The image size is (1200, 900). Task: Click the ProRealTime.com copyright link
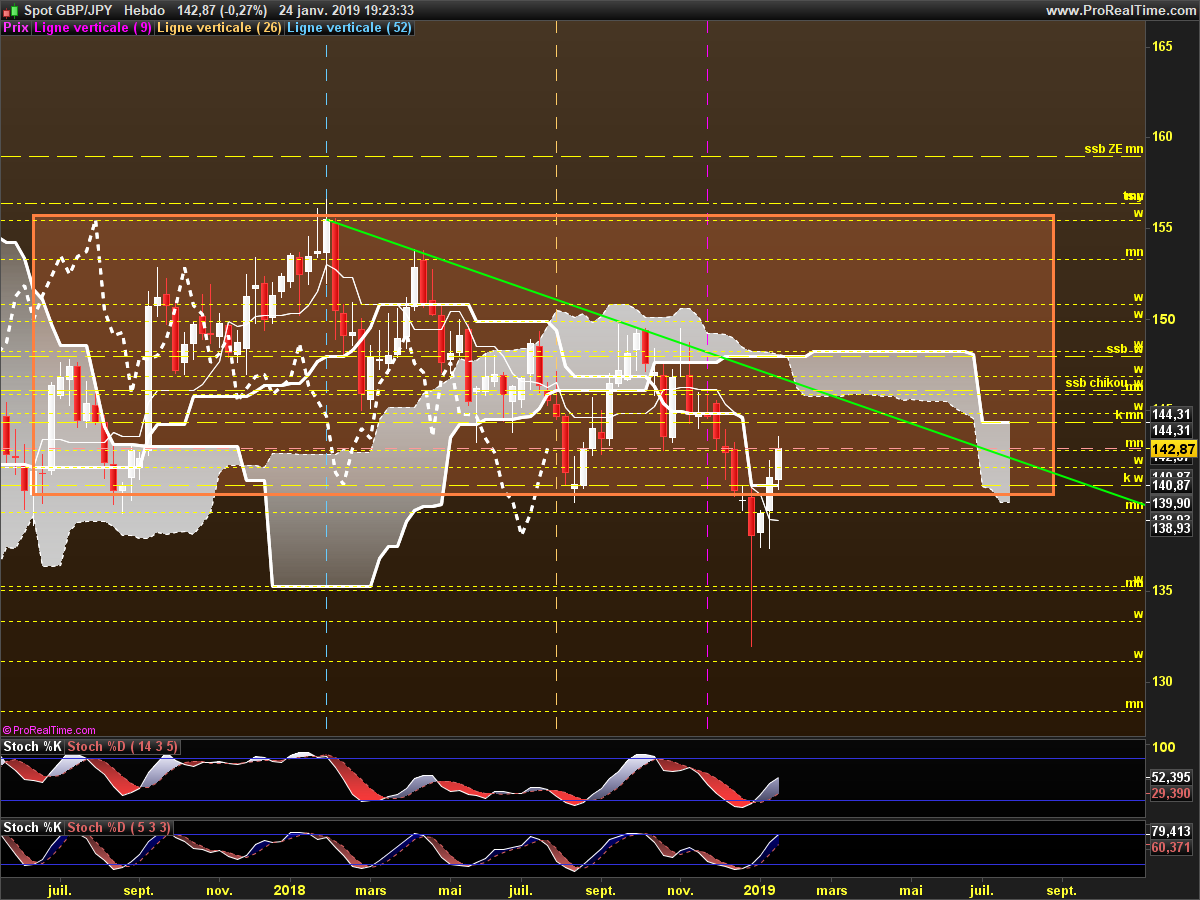[x=49, y=731]
